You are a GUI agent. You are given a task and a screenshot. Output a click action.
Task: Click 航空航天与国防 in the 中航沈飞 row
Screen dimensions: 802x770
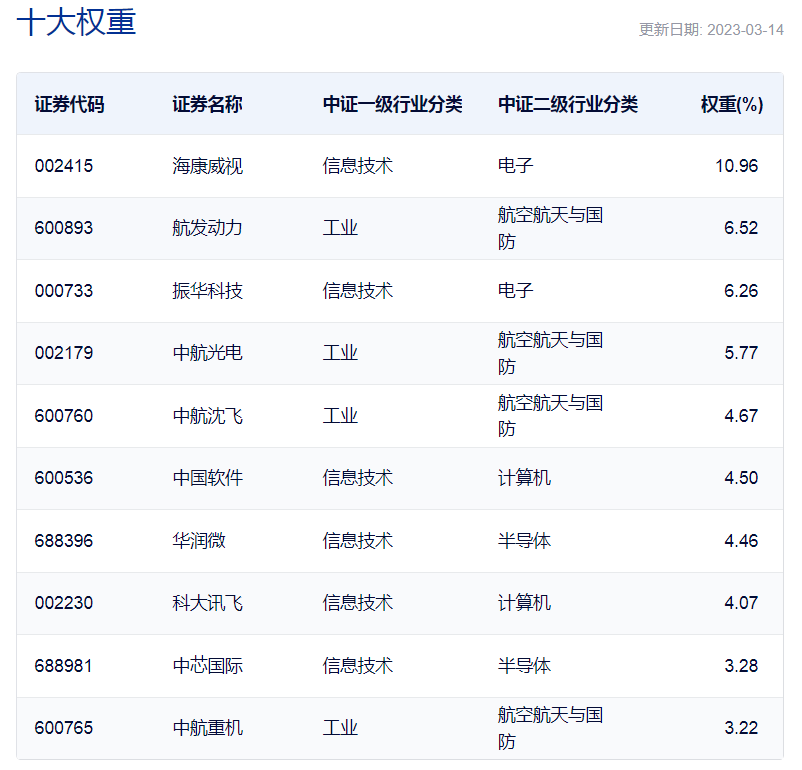(550, 415)
